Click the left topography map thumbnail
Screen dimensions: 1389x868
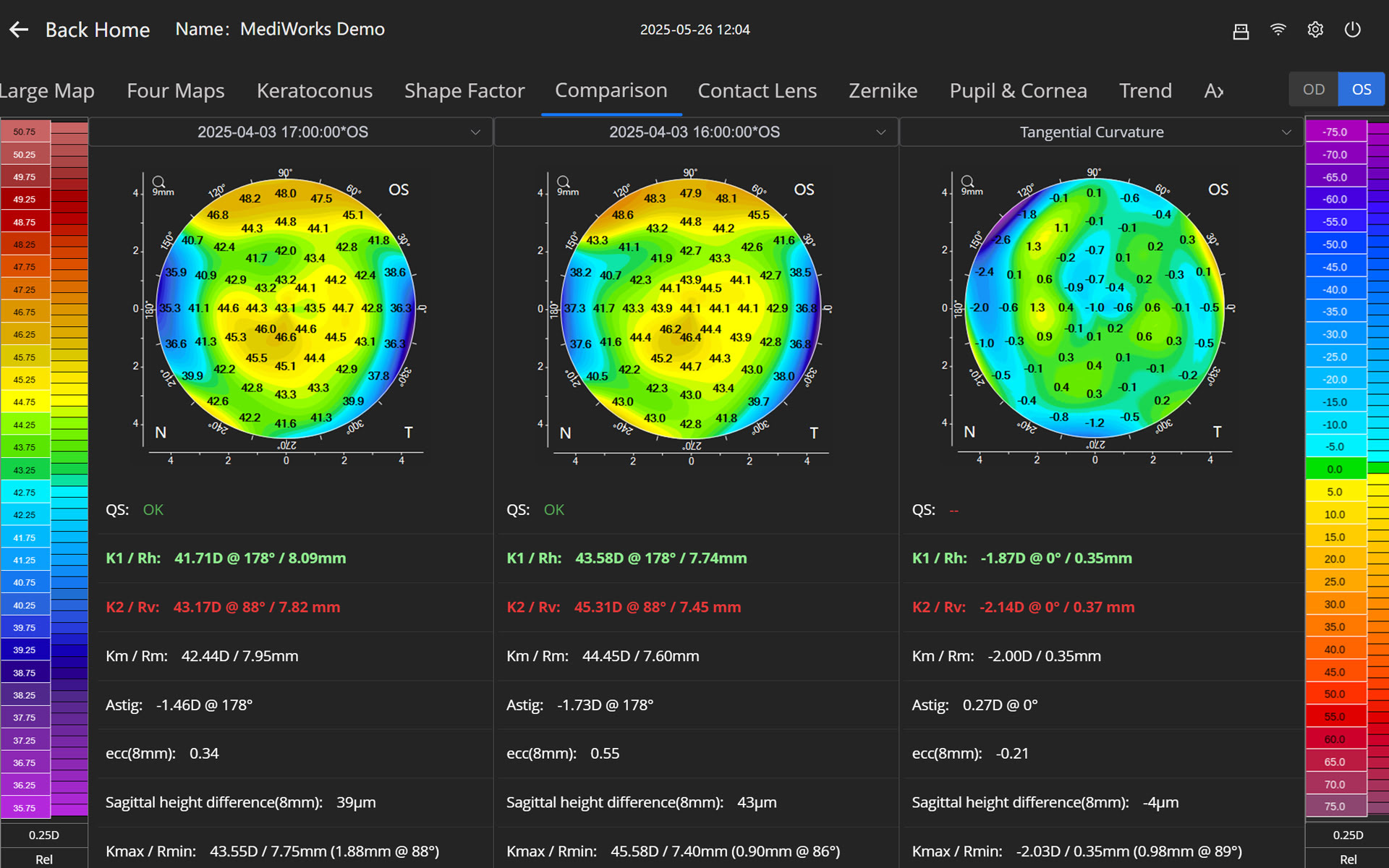286,308
